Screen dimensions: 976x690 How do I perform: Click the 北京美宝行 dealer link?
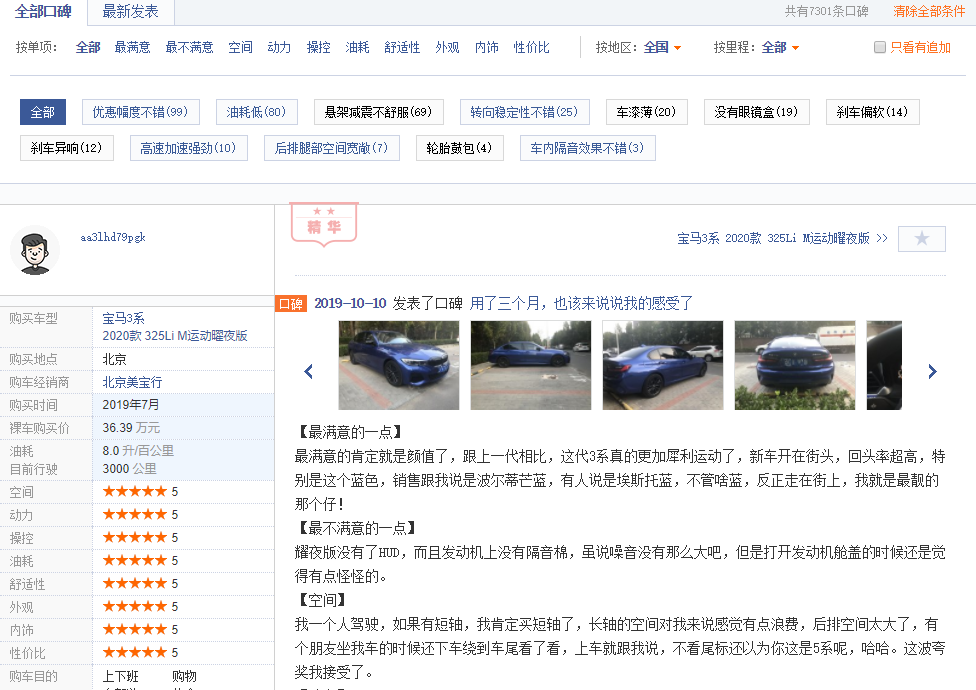coord(132,382)
